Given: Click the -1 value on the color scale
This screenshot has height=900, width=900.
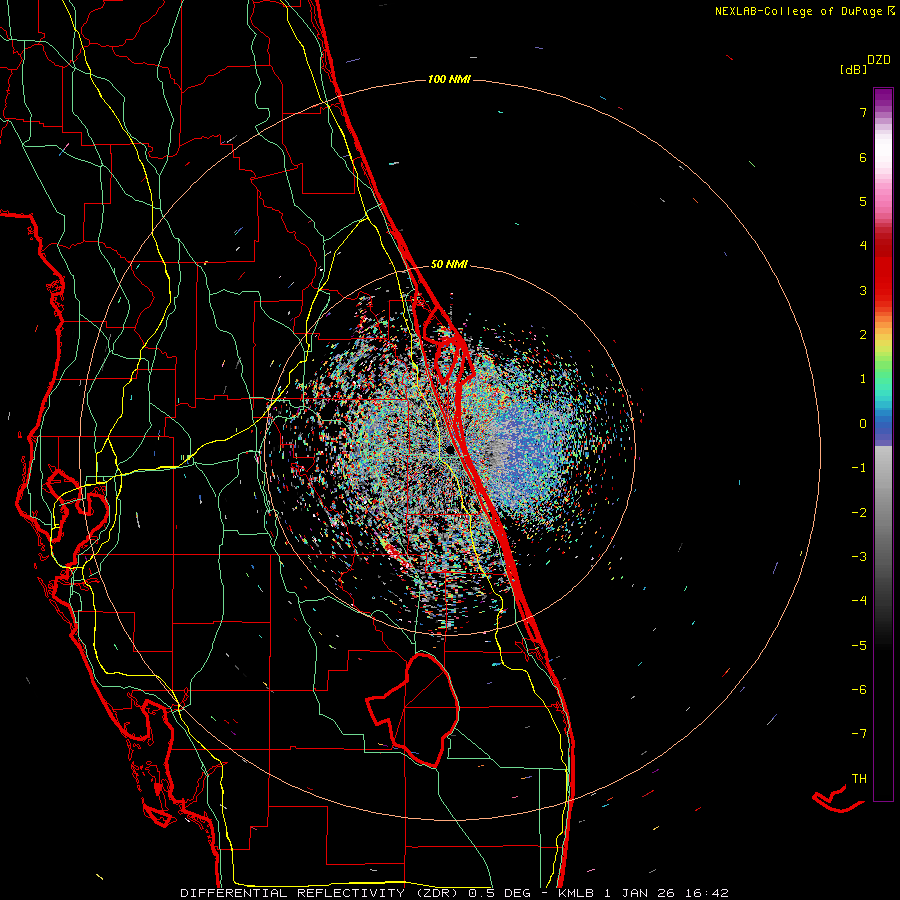Looking at the screenshot, I should pyautogui.click(x=859, y=468).
